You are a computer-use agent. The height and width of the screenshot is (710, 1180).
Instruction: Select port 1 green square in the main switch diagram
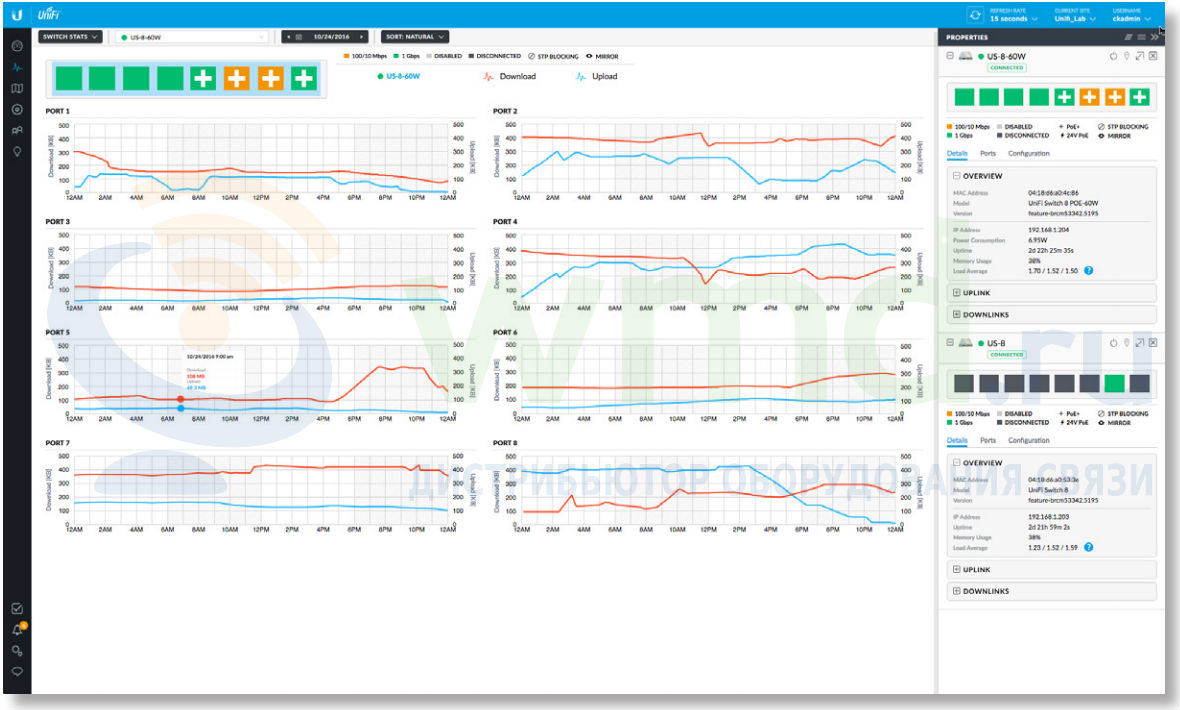click(68, 78)
